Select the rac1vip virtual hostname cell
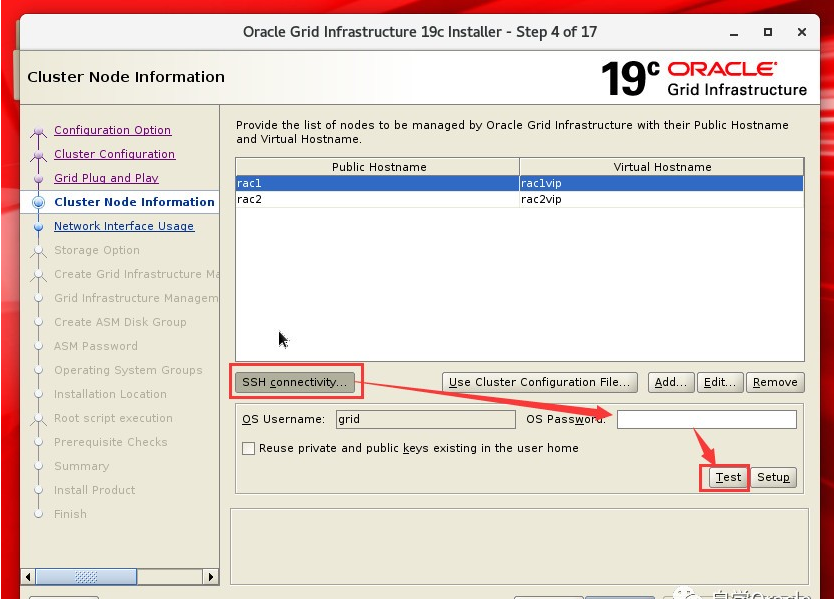 pos(661,183)
